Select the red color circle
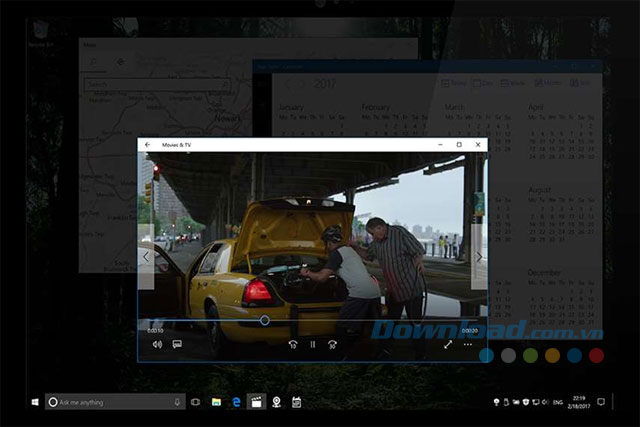640x427 pixels. [596, 355]
